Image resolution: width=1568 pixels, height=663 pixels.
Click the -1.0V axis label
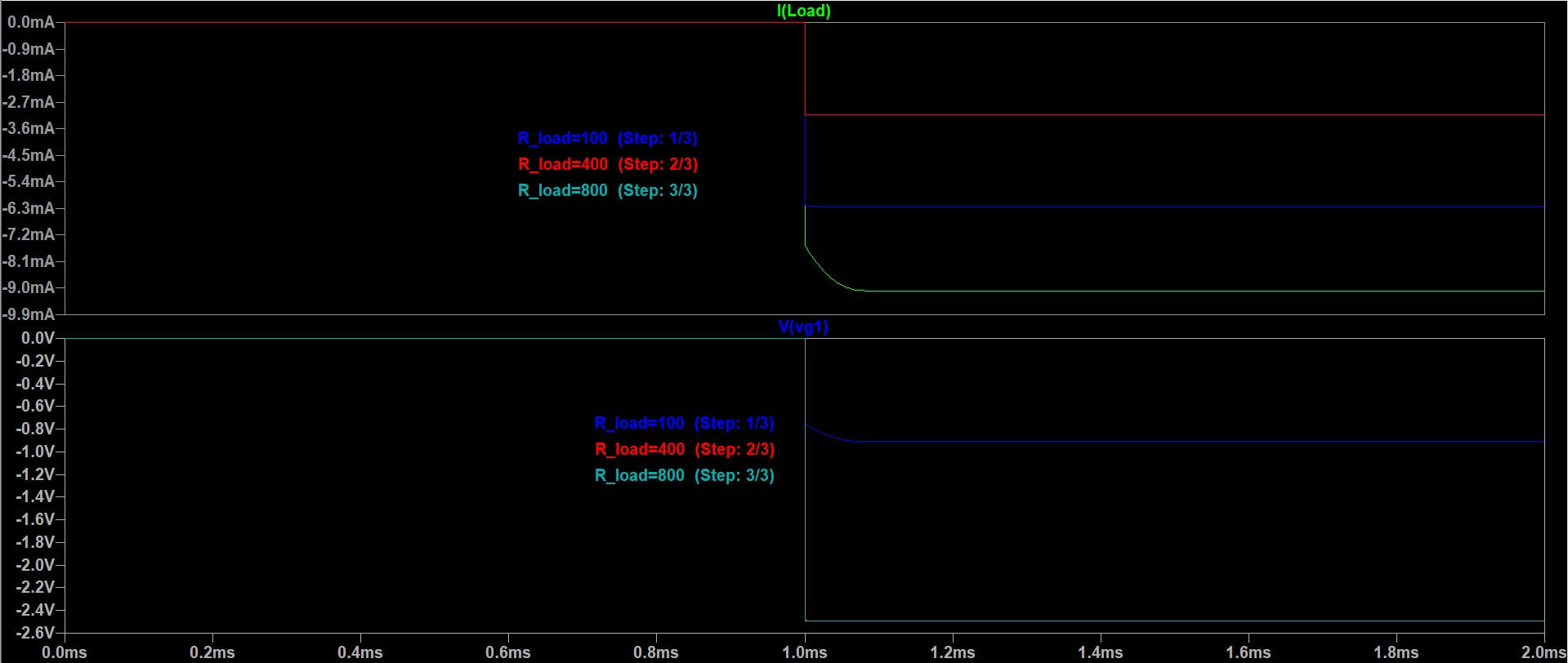tap(35, 452)
